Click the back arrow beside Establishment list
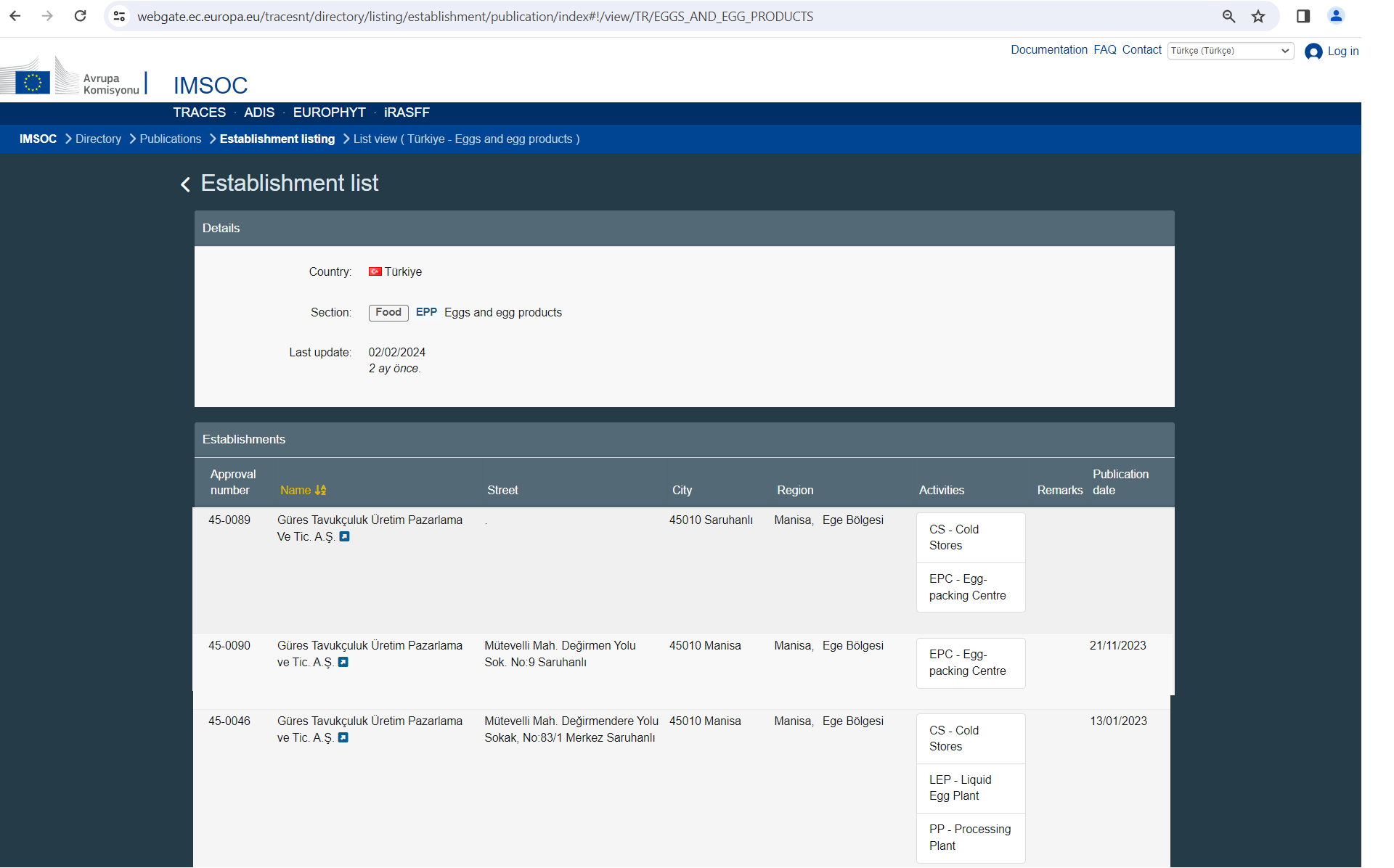Screen dimensions: 1394x868 (185, 184)
